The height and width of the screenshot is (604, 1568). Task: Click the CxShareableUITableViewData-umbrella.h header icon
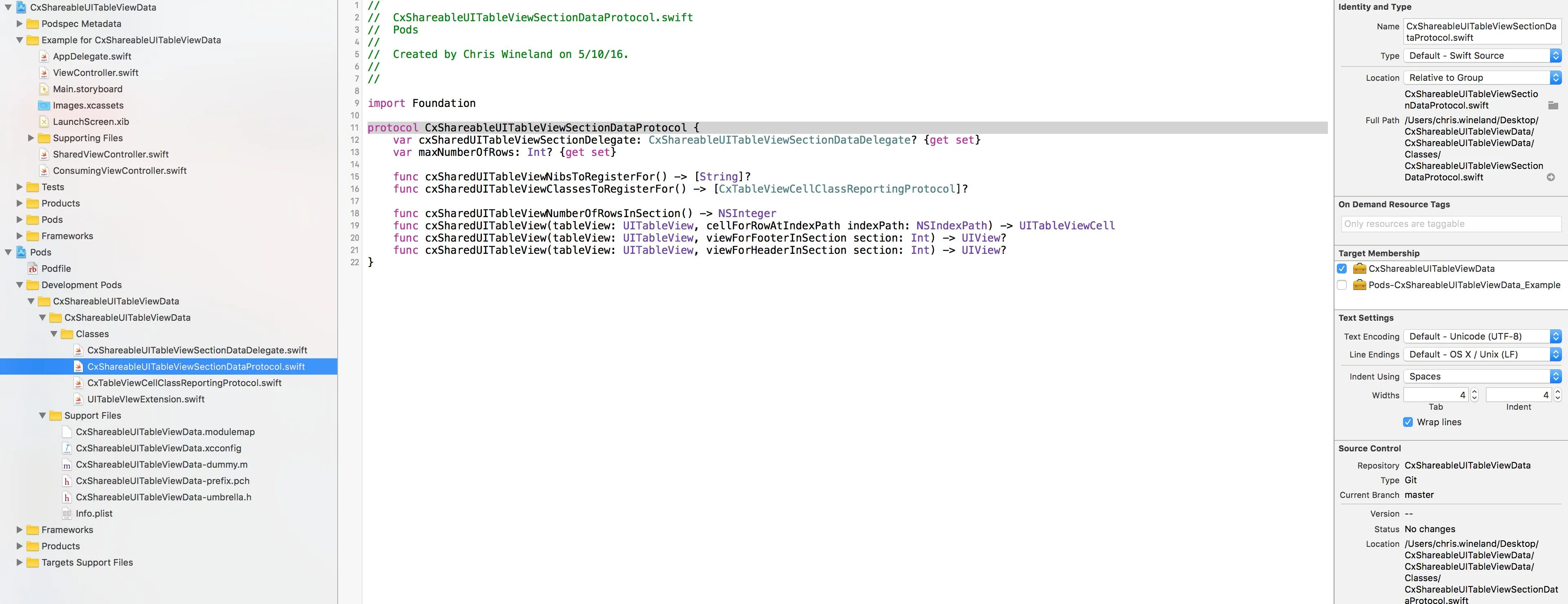(x=67, y=497)
